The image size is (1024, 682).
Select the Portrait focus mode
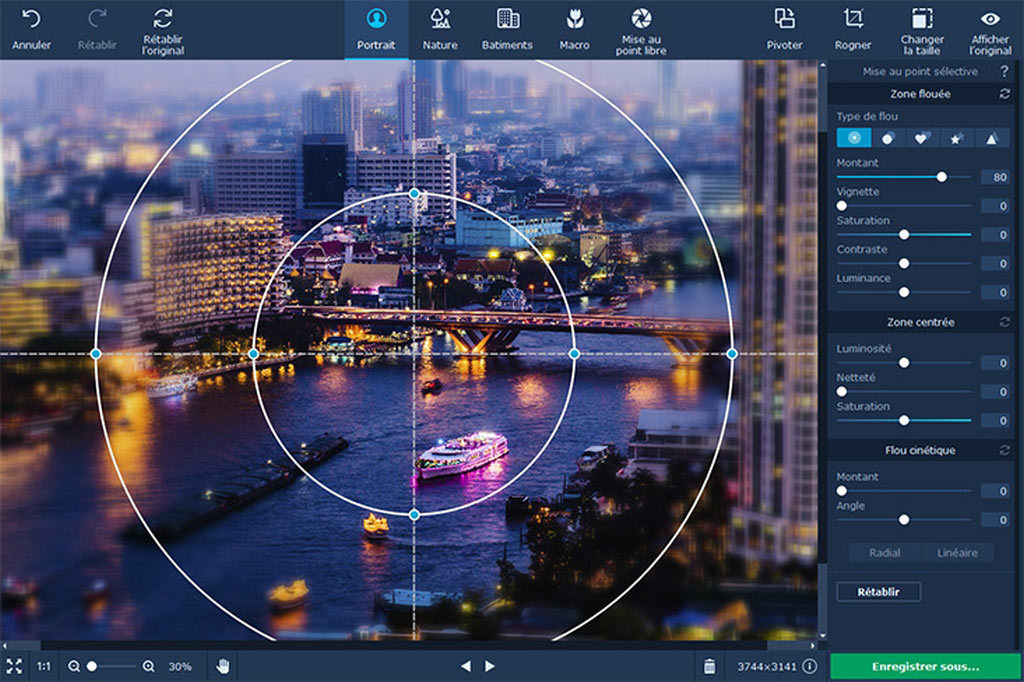(376, 30)
